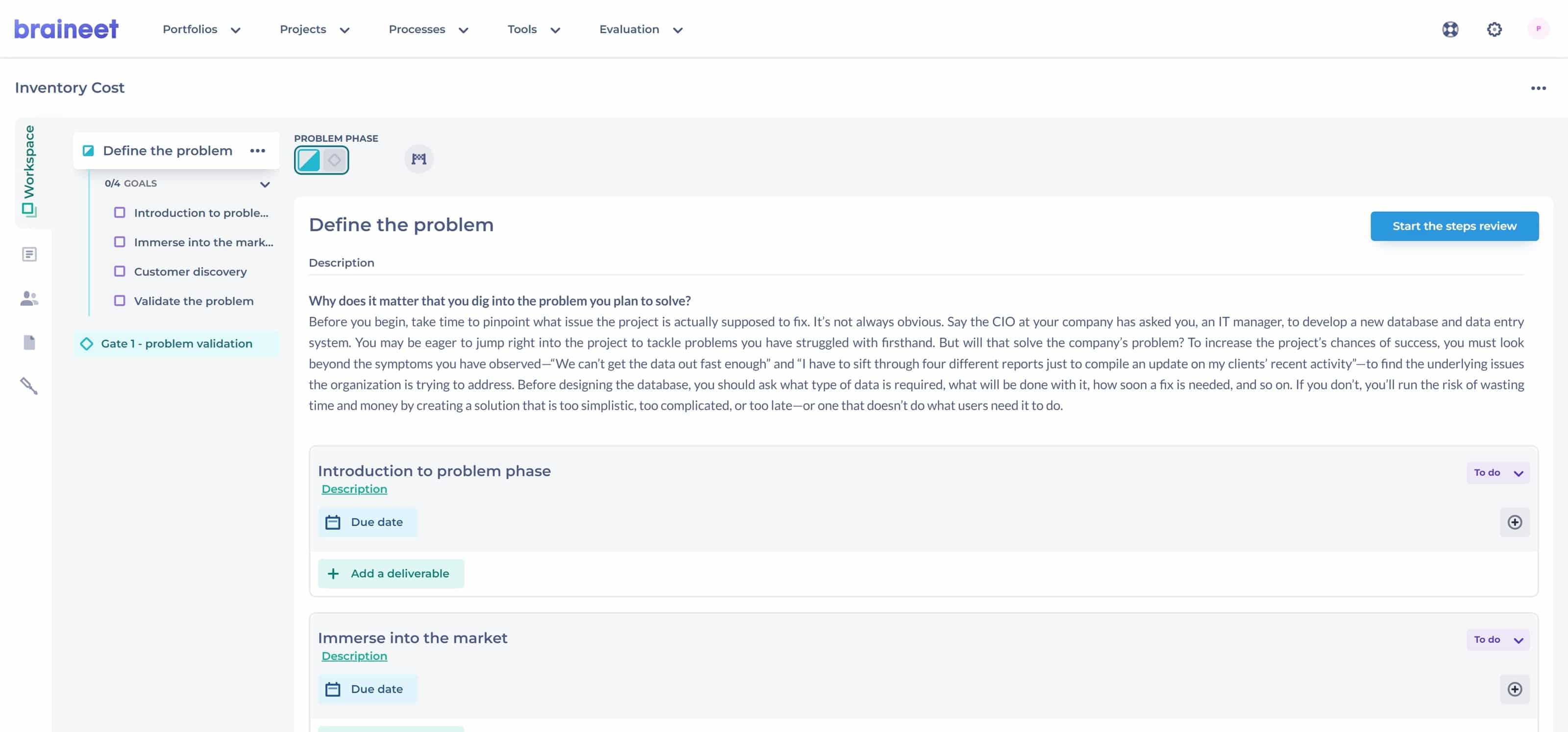Open the notes panel in the left sidebar
This screenshot has height=732, width=1568.
29,254
